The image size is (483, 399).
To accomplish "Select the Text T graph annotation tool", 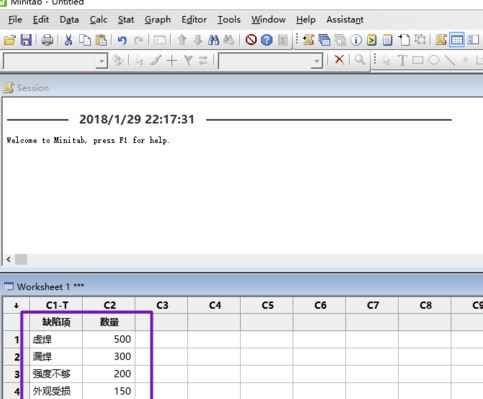I will pyautogui.click(x=402, y=60).
